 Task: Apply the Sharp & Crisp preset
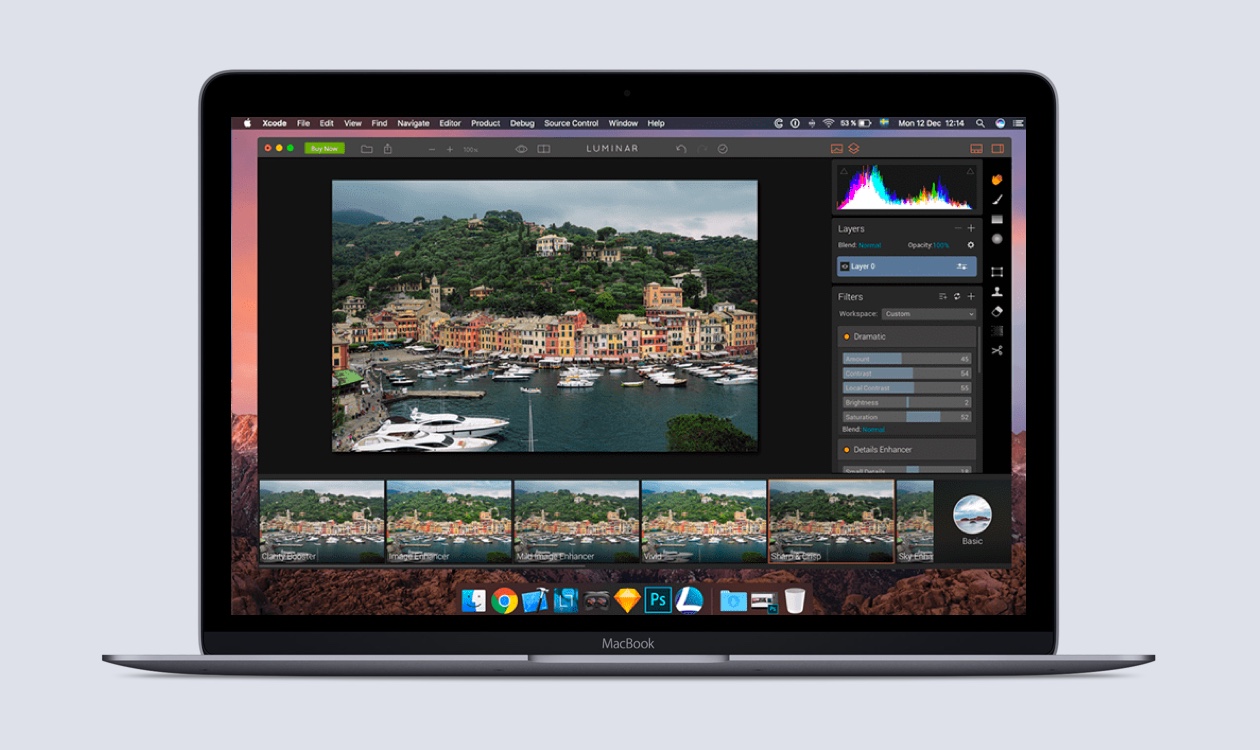831,522
